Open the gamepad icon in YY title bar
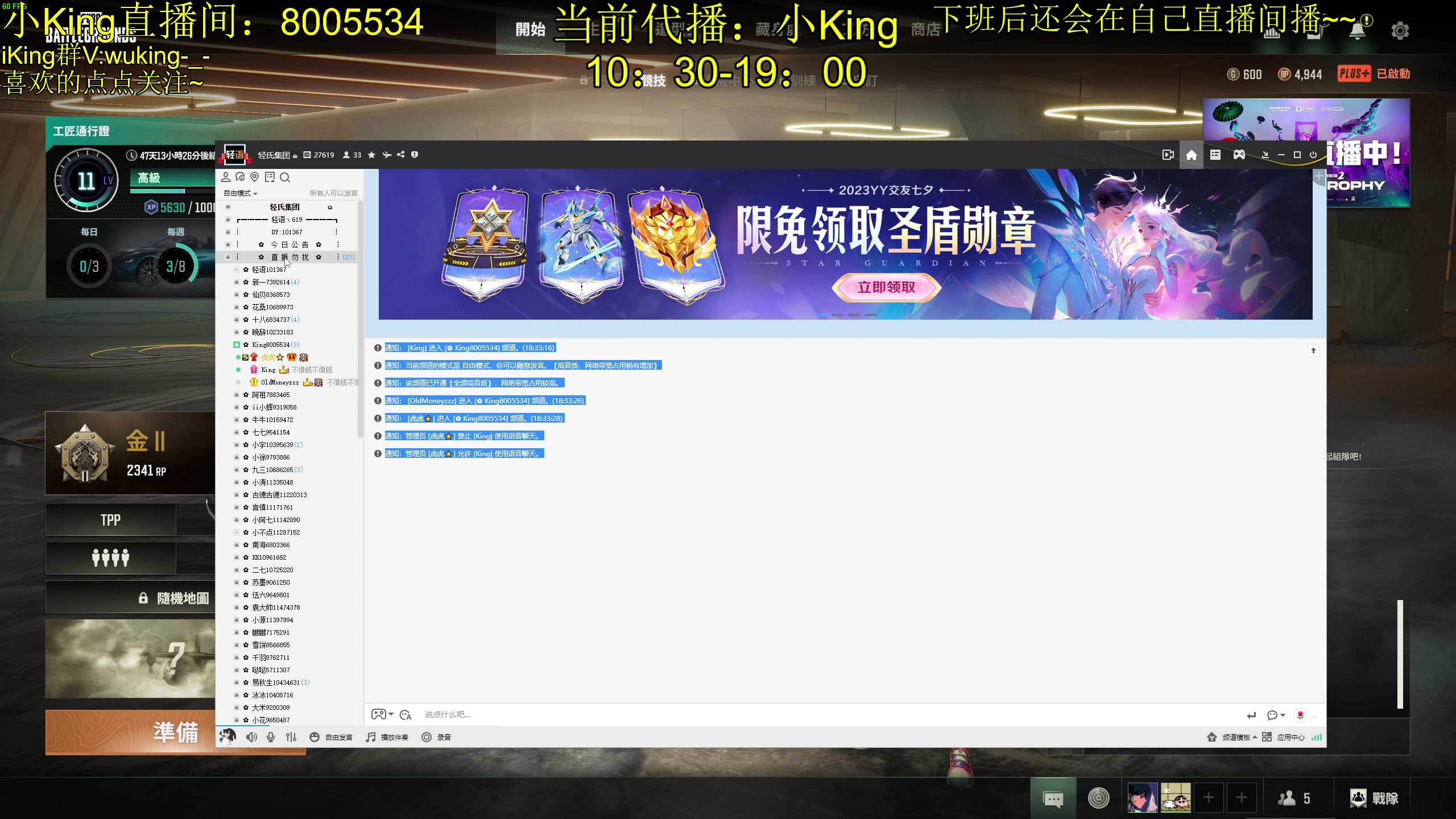Screen dimensions: 1456x819 click(1239, 155)
